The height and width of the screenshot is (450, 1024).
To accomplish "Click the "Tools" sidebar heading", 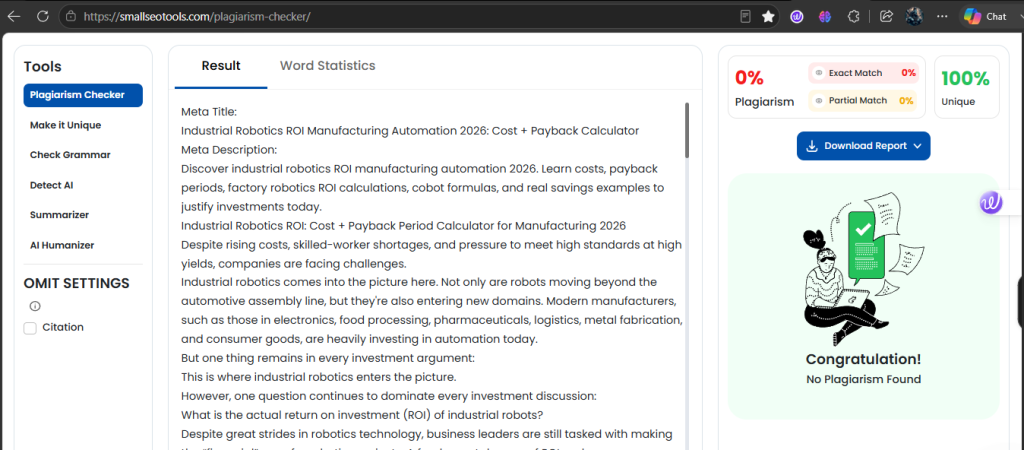I will click(x=42, y=67).
